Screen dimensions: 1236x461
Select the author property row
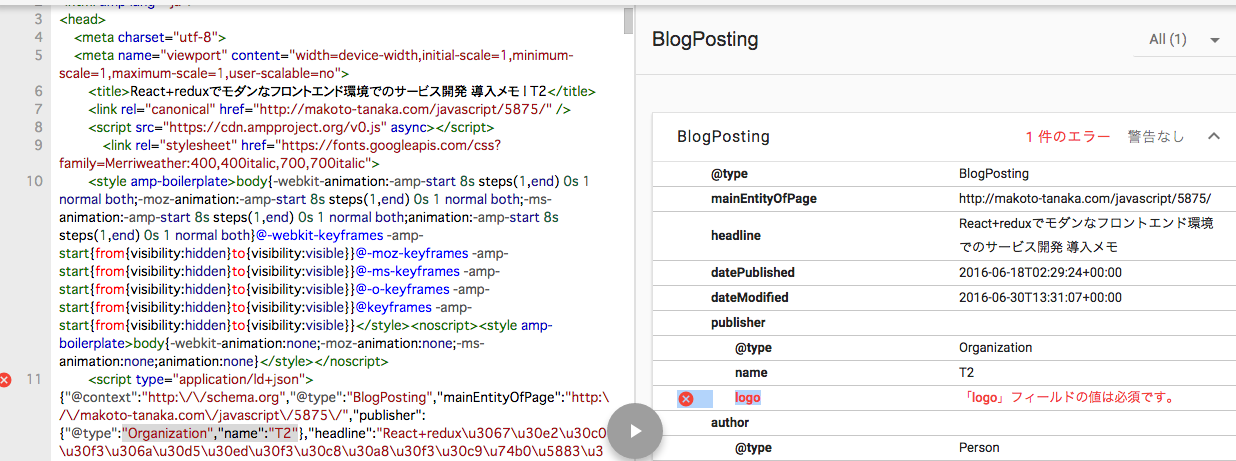(x=943, y=423)
